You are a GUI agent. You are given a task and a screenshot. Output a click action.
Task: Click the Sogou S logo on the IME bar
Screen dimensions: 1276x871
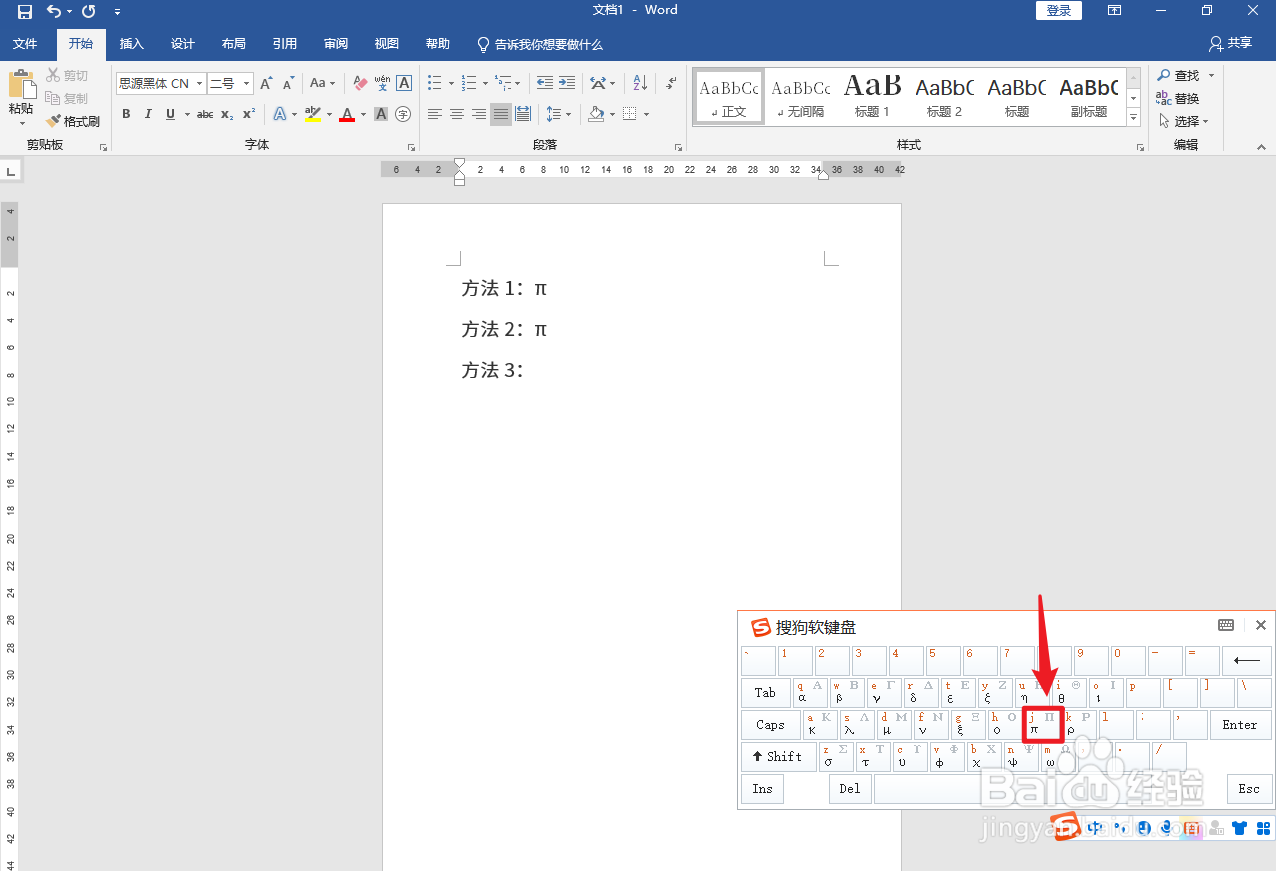click(x=1065, y=826)
